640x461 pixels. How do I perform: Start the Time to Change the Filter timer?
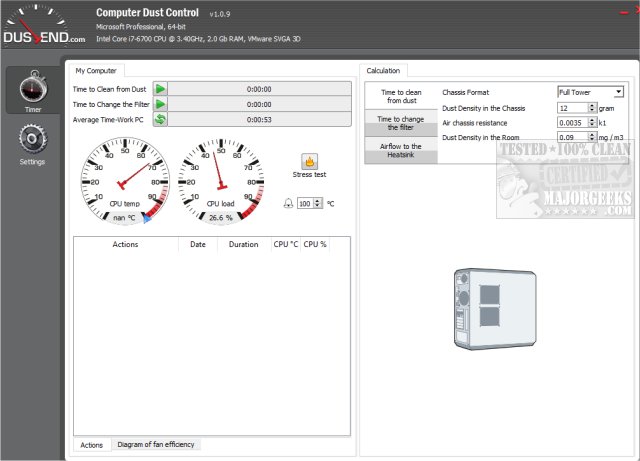[x=160, y=104]
